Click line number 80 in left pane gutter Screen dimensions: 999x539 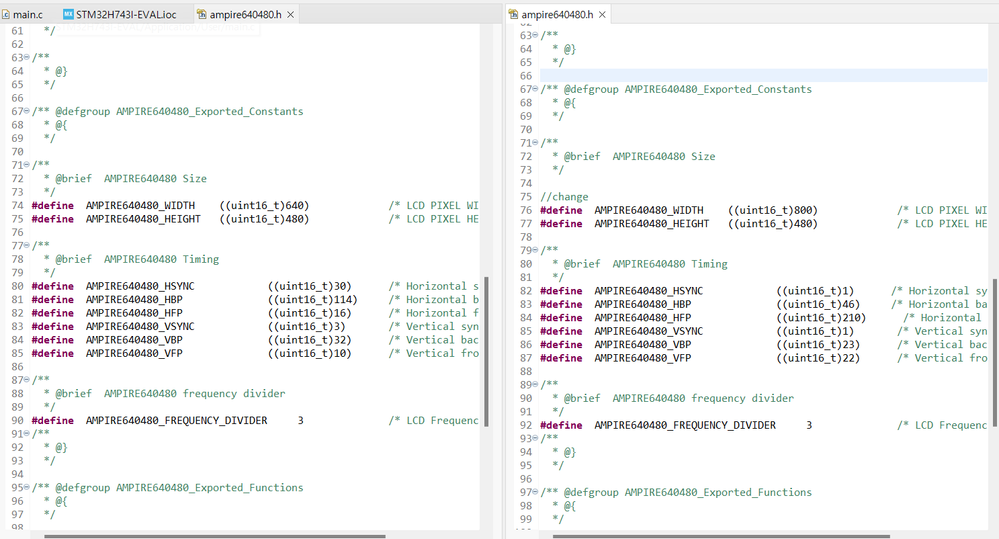[17, 286]
